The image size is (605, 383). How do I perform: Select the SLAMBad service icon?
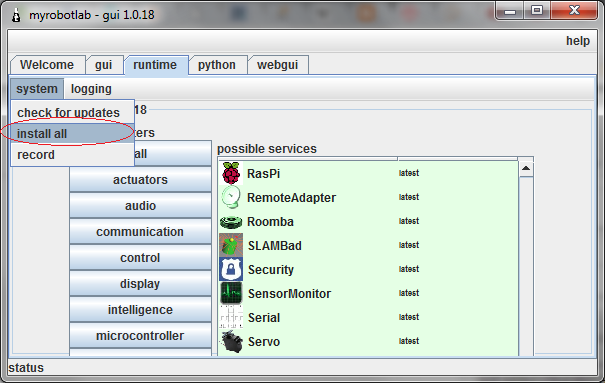[231, 245]
